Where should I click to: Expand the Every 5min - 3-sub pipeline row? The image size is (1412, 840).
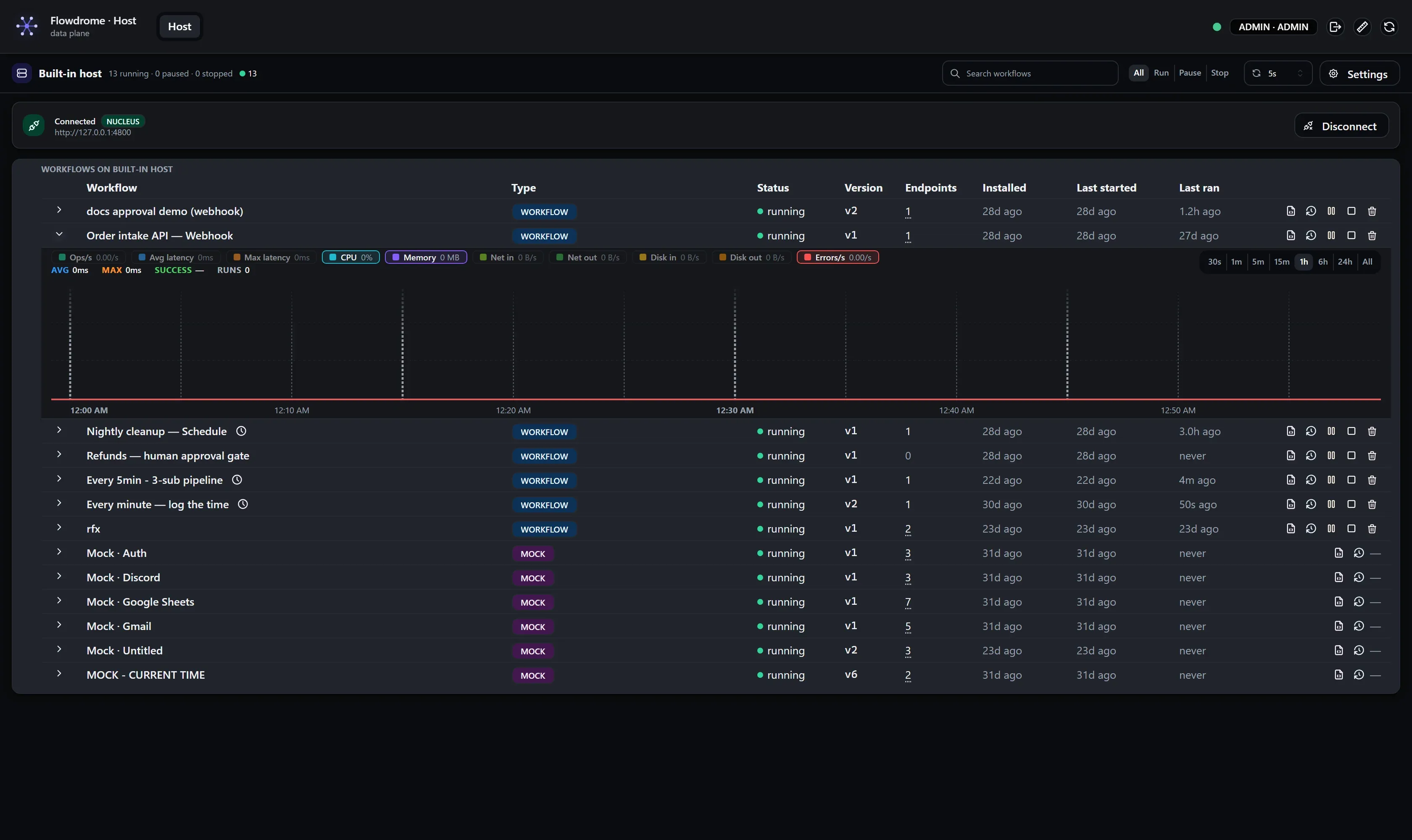coord(59,479)
